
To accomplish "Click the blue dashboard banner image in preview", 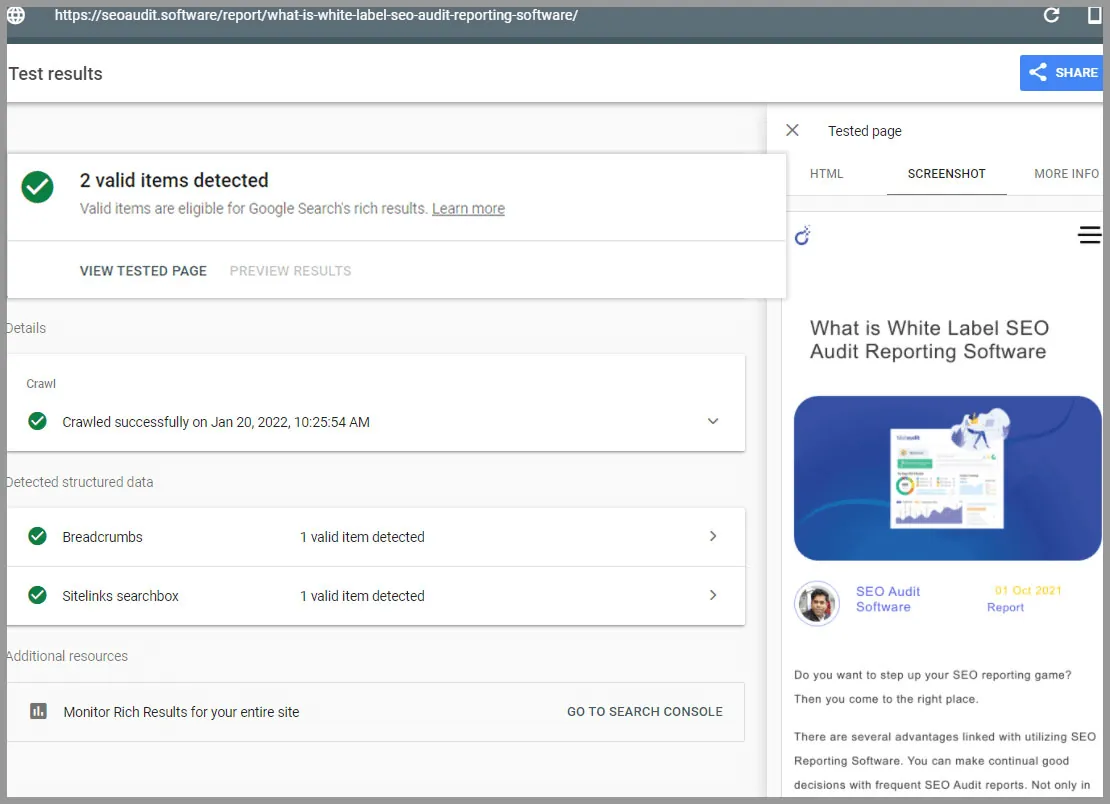I will click(x=947, y=478).
